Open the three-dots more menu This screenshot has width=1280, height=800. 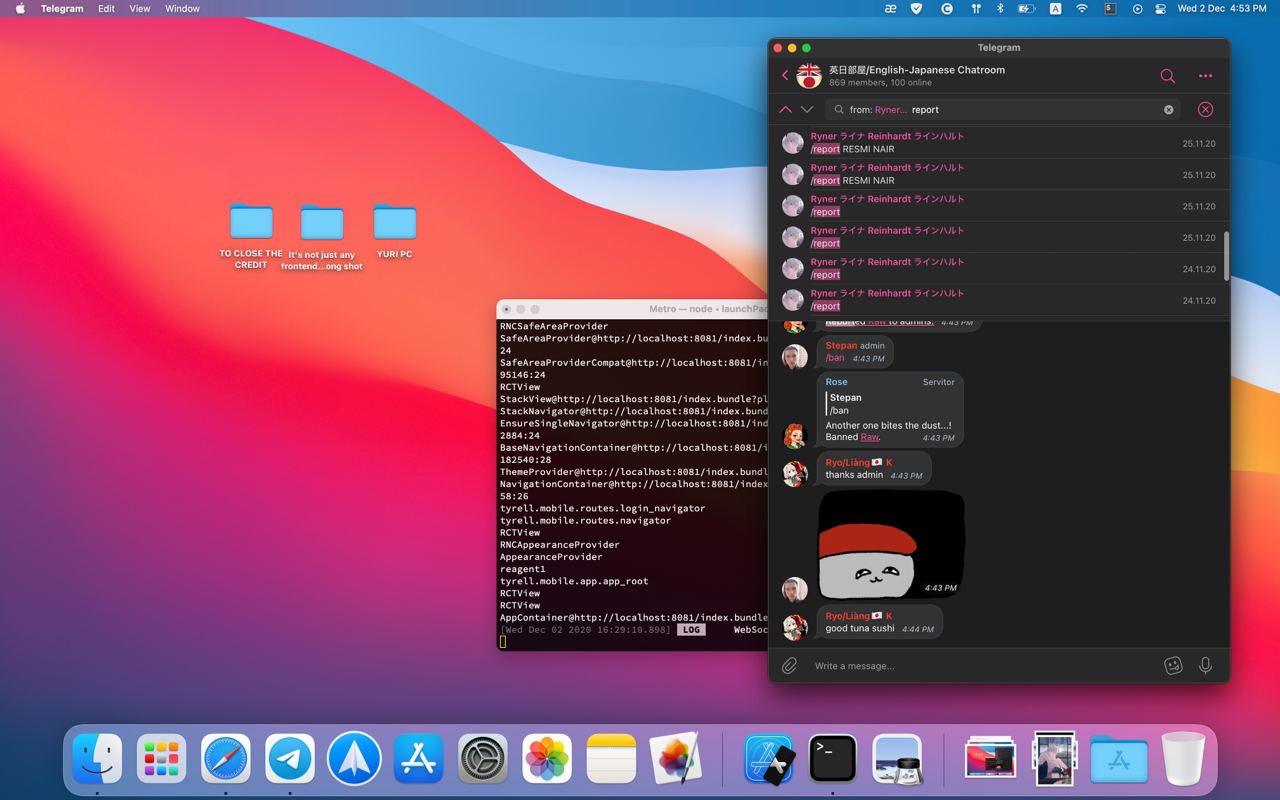pos(1205,76)
